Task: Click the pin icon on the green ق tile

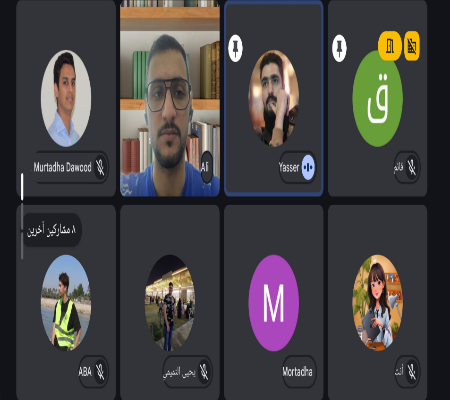Action: [x=339, y=48]
